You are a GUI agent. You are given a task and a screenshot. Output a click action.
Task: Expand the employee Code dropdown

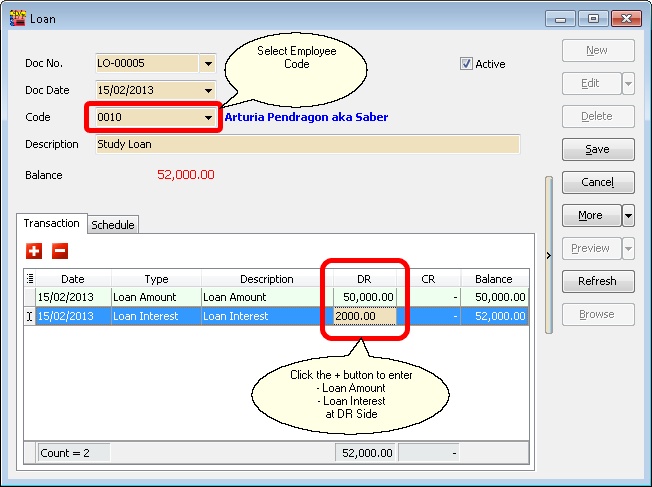(208, 118)
